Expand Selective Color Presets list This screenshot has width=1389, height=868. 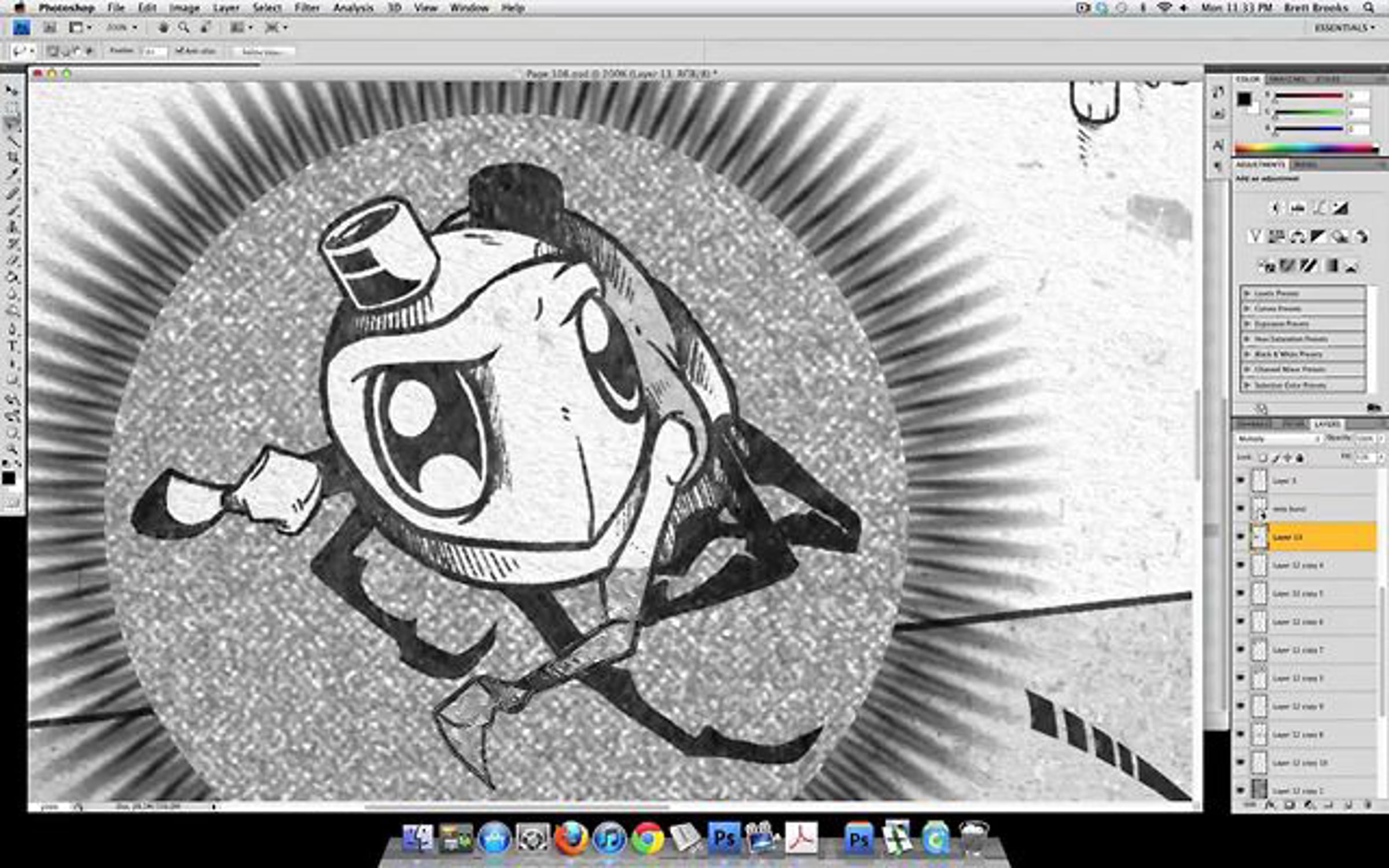(1248, 384)
